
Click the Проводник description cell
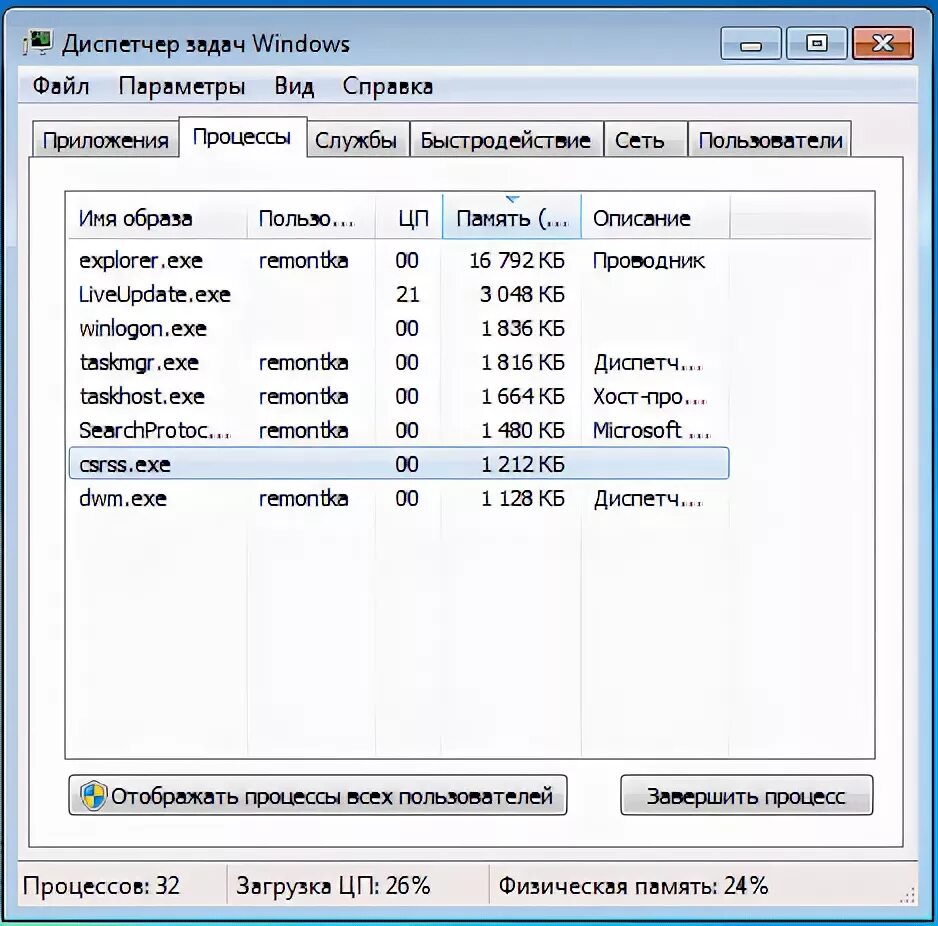[648, 261]
